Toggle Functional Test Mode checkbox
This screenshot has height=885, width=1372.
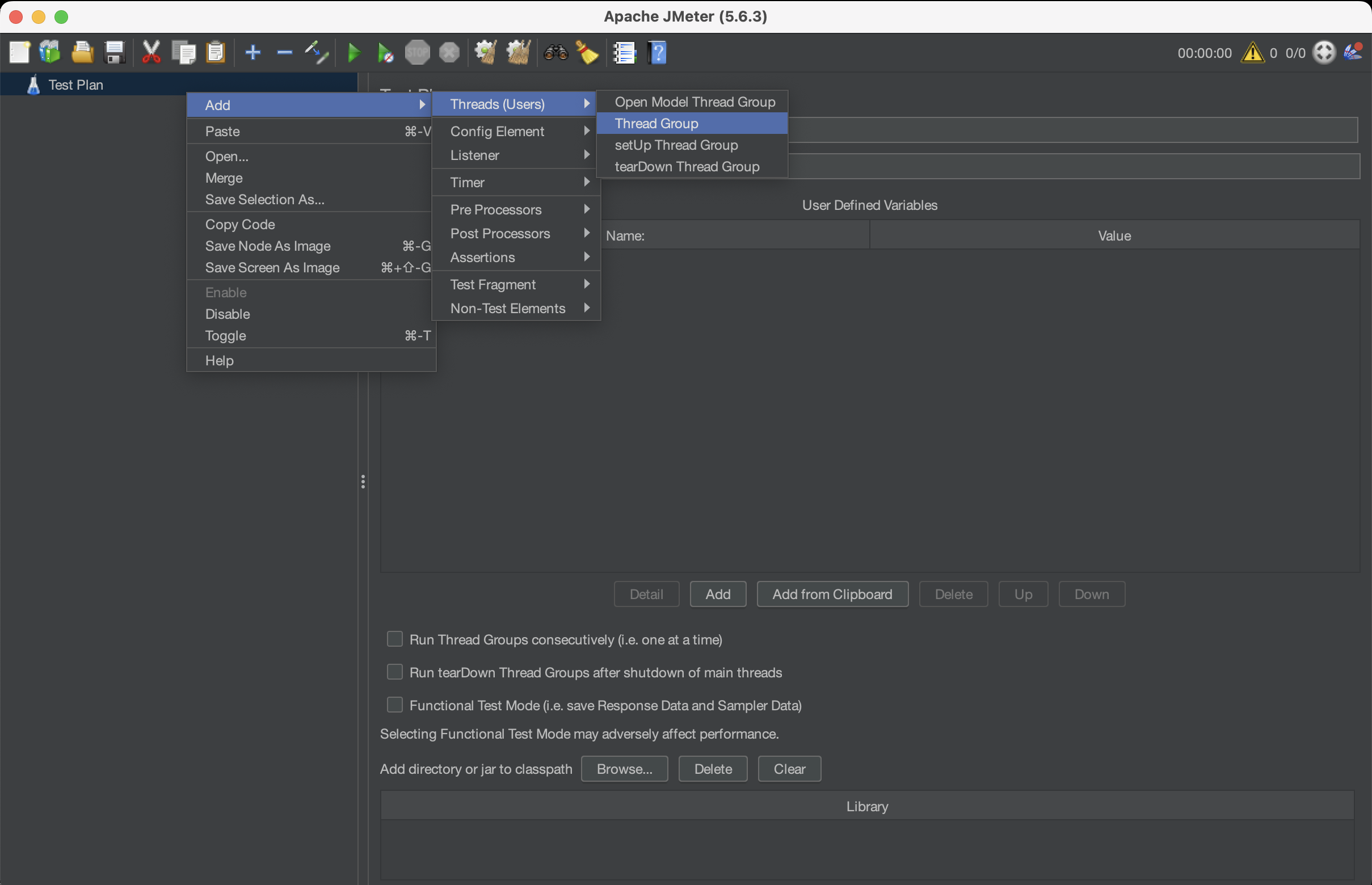coord(395,705)
